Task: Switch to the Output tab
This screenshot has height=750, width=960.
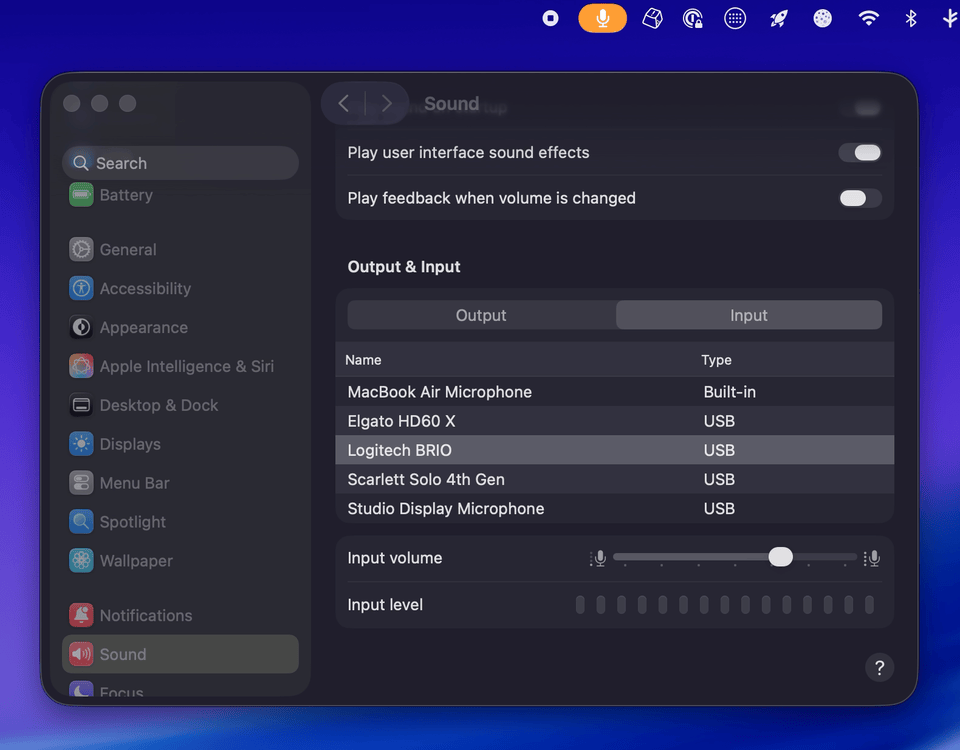Action: point(481,315)
